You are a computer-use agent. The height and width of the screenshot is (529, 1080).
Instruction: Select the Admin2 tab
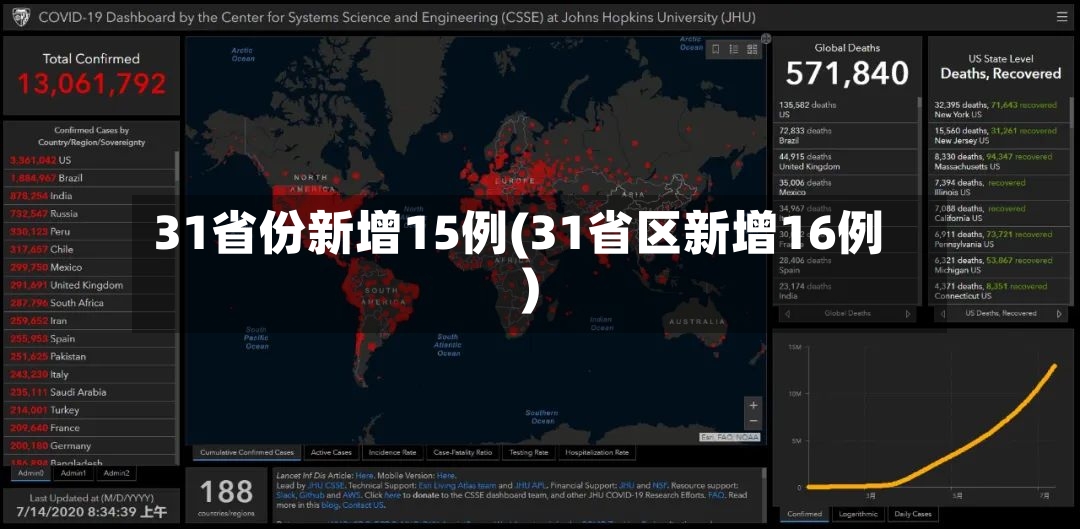(116, 473)
